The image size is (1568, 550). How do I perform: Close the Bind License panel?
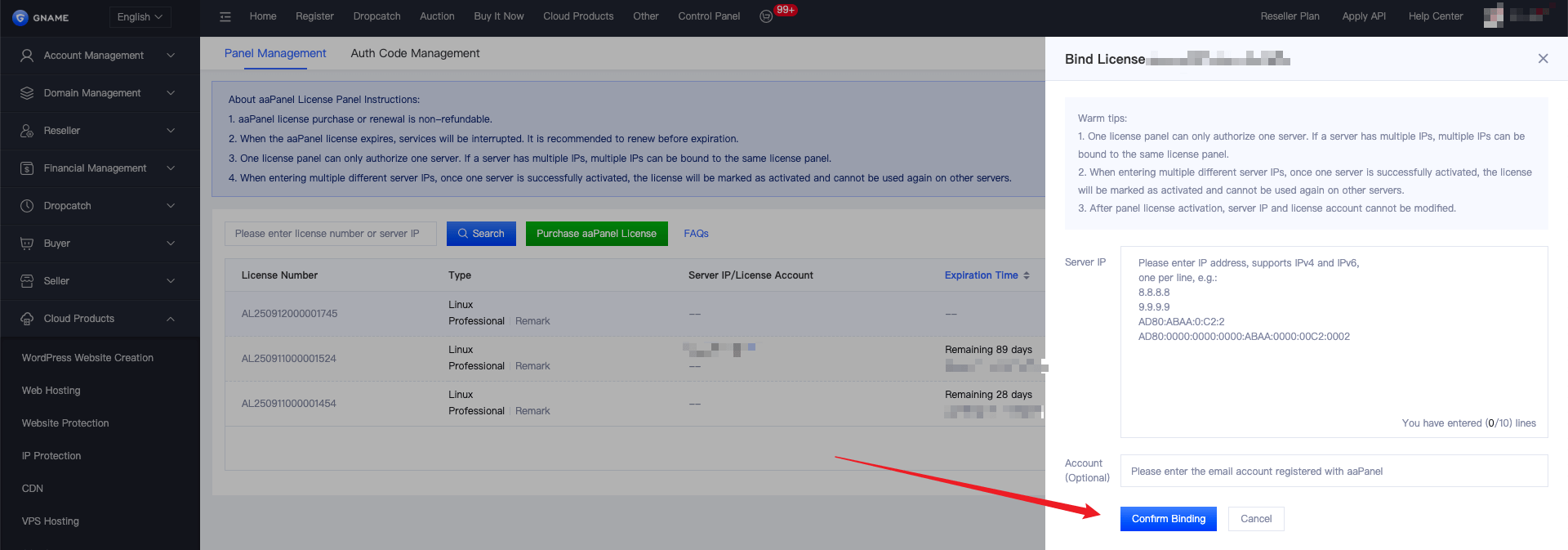coord(1543,59)
